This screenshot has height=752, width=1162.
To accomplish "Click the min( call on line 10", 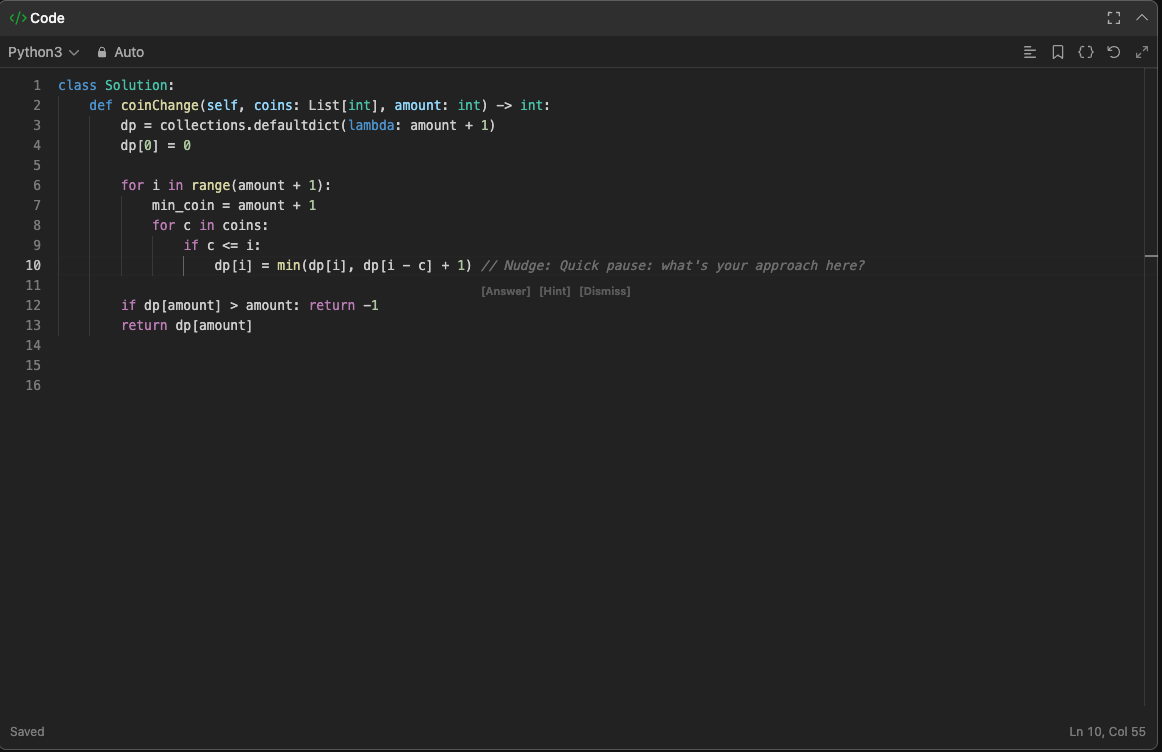I will click(x=289, y=265).
